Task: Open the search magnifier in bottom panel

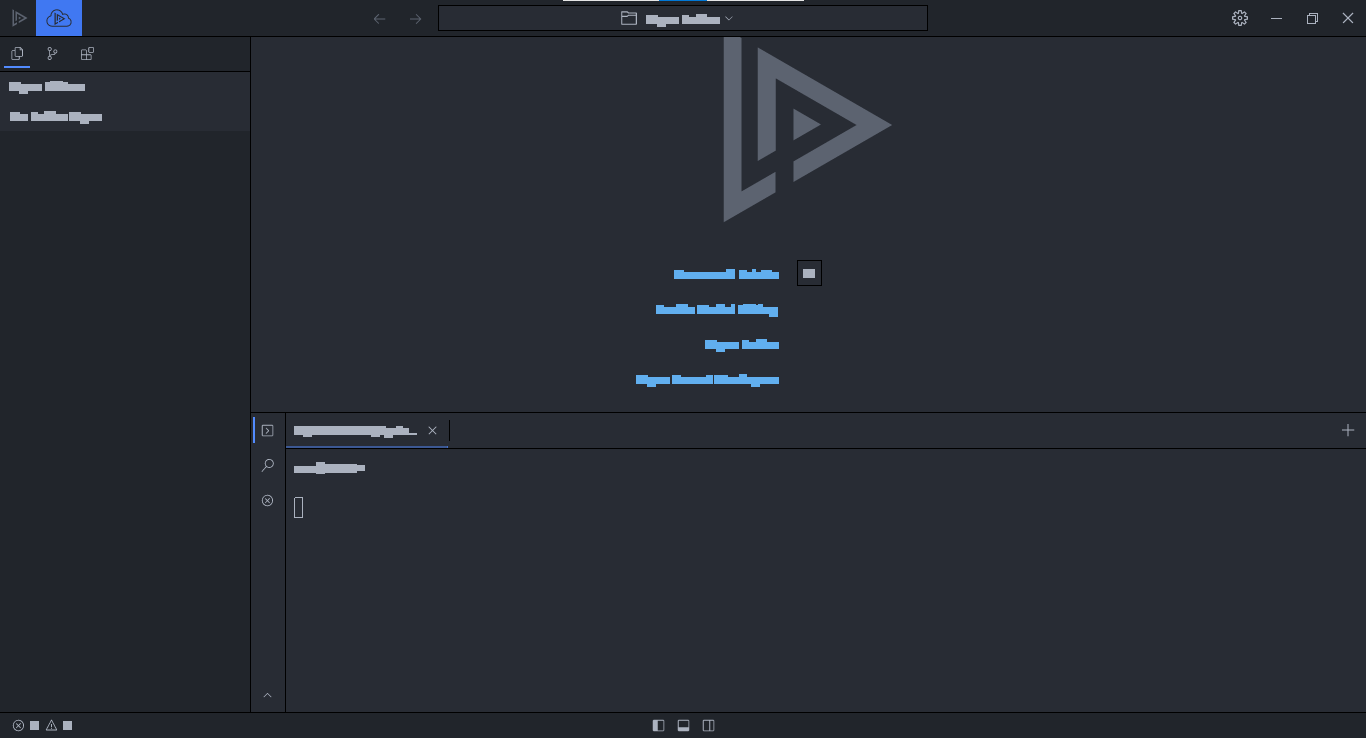Action: pyautogui.click(x=267, y=465)
